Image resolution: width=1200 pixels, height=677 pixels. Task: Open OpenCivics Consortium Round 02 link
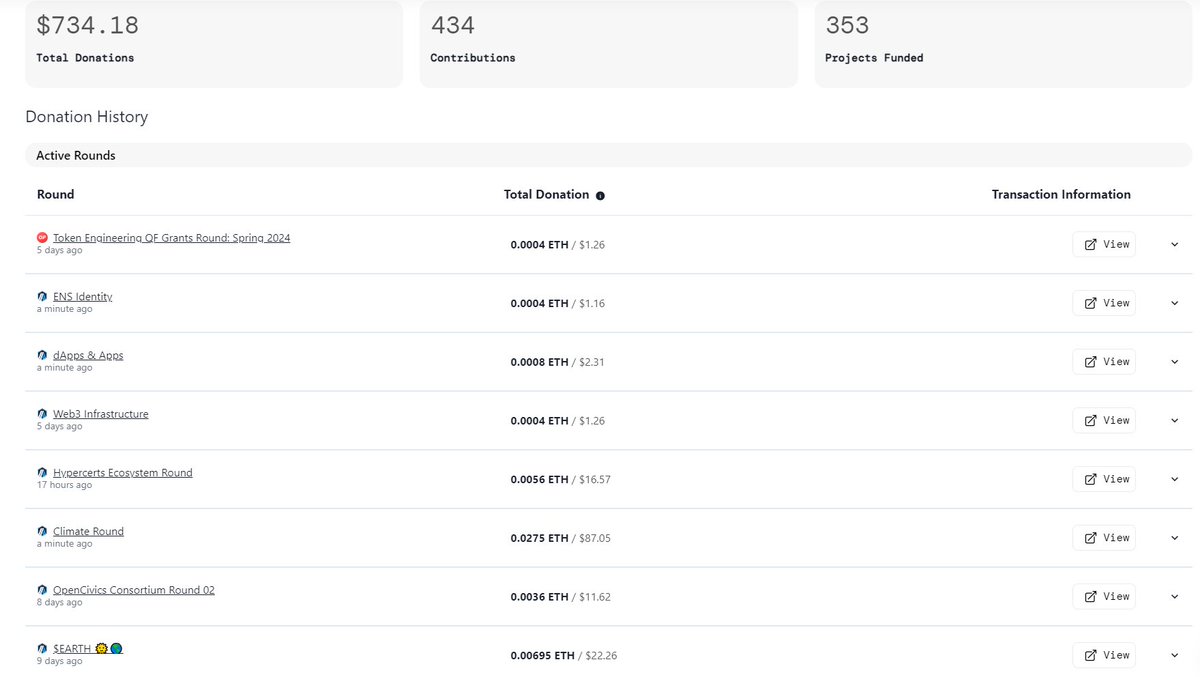point(134,590)
